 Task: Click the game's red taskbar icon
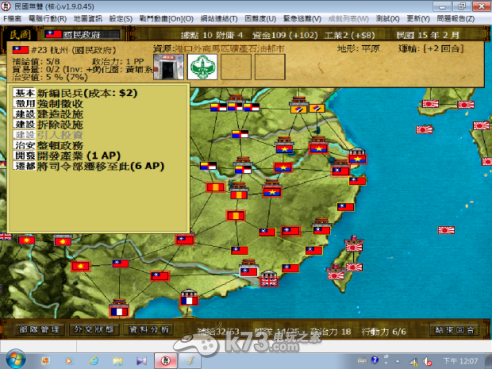pos(166,361)
